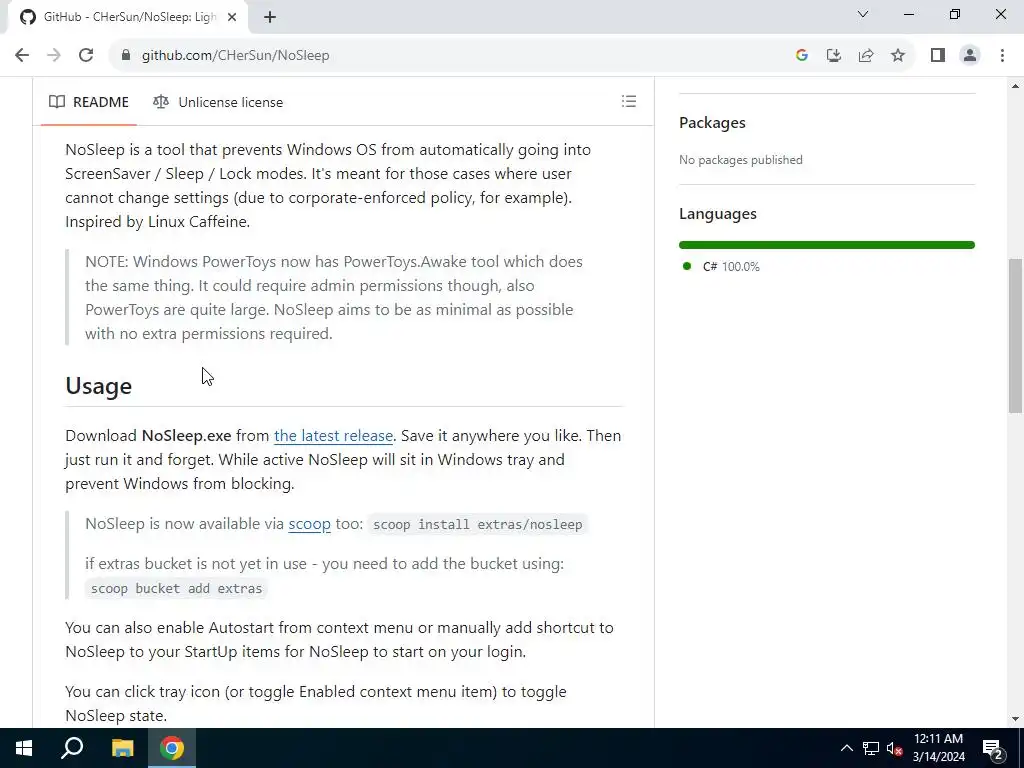The width and height of the screenshot is (1024, 768).
Task: Click 'No packages published' text
Action: [x=741, y=159]
